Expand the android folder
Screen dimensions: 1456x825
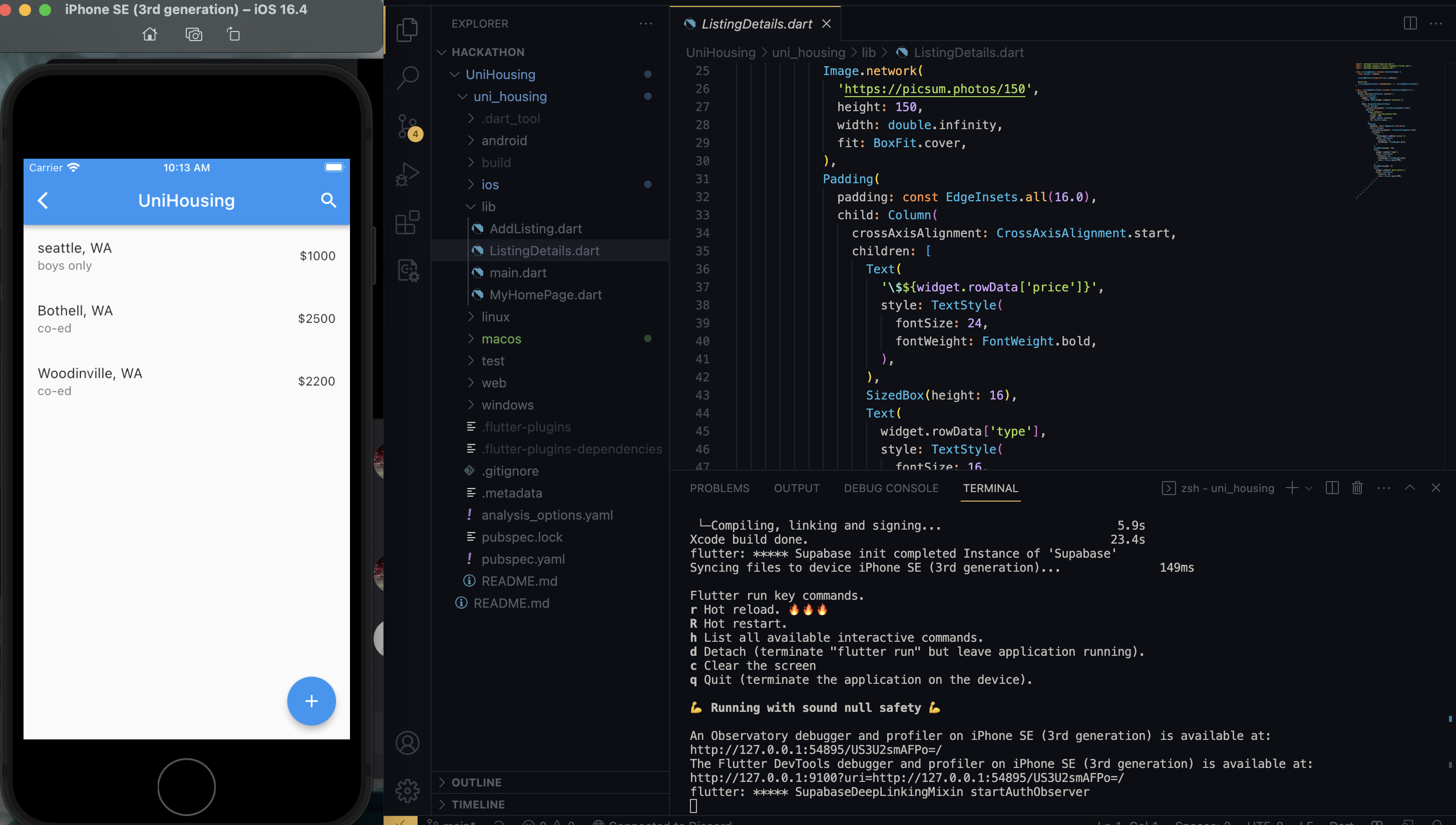504,141
